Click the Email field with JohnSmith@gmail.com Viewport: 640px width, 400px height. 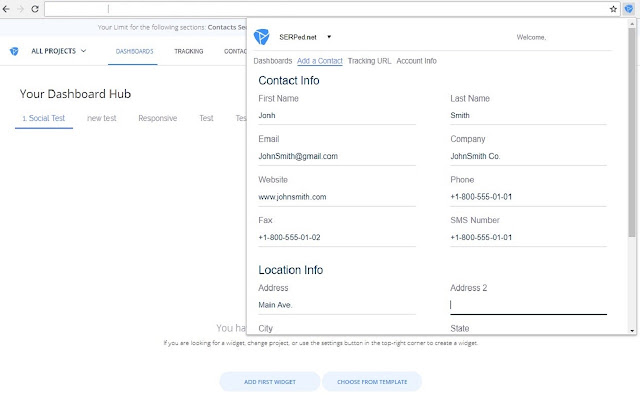click(x=337, y=156)
